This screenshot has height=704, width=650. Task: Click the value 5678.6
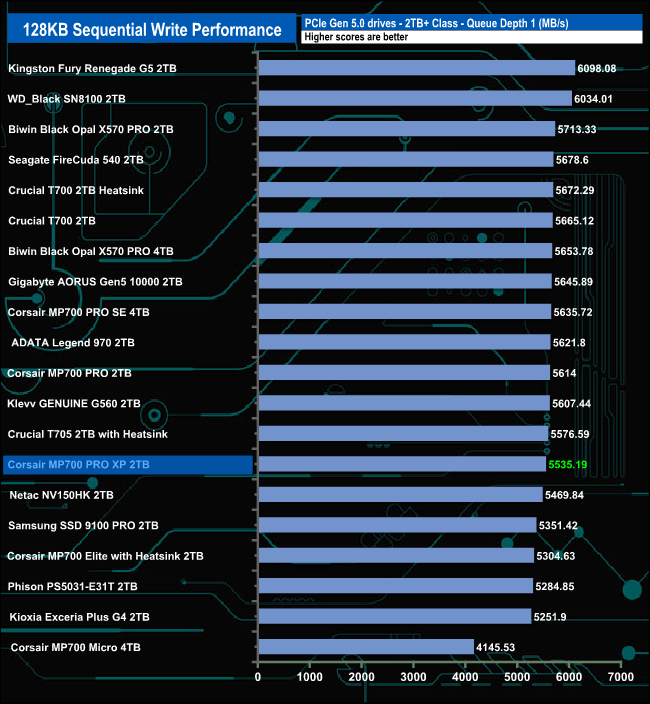[572, 160]
